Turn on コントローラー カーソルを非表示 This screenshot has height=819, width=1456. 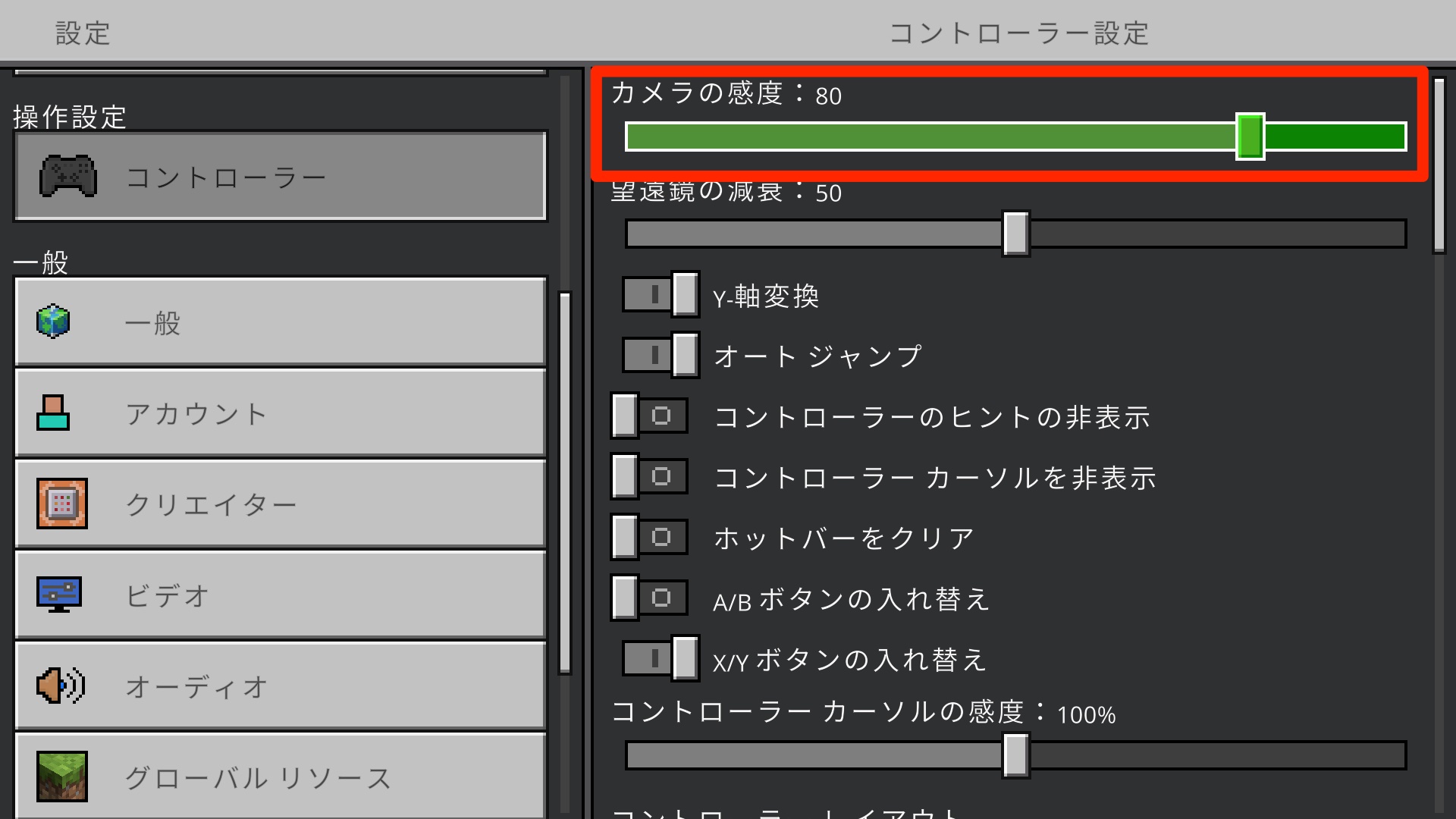(x=649, y=477)
